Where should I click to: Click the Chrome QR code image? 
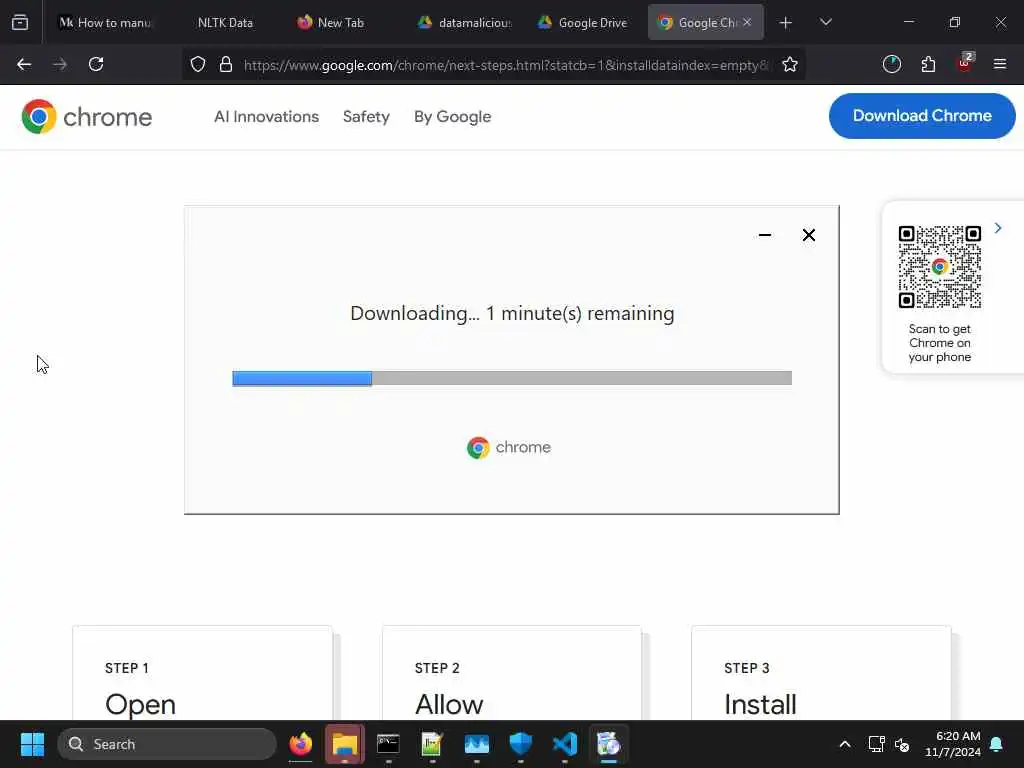940,267
